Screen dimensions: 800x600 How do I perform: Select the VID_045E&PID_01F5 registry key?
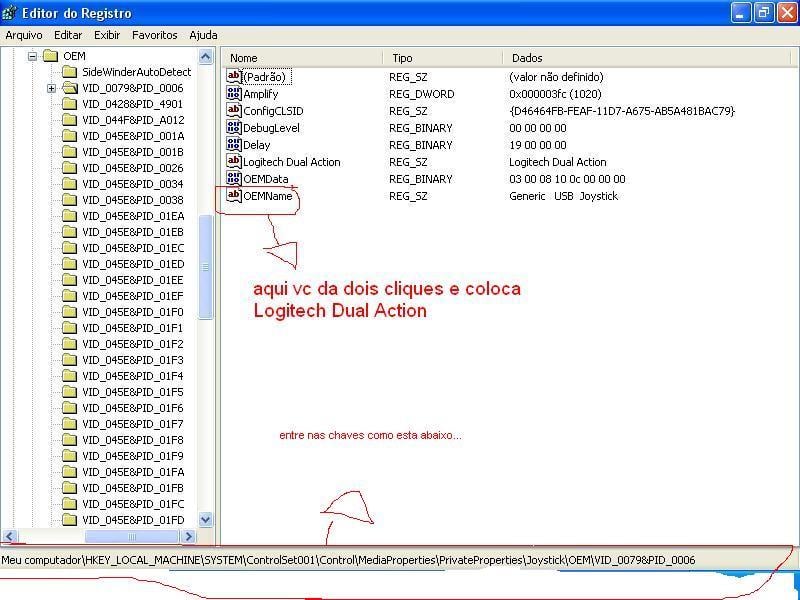coord(123,392)
